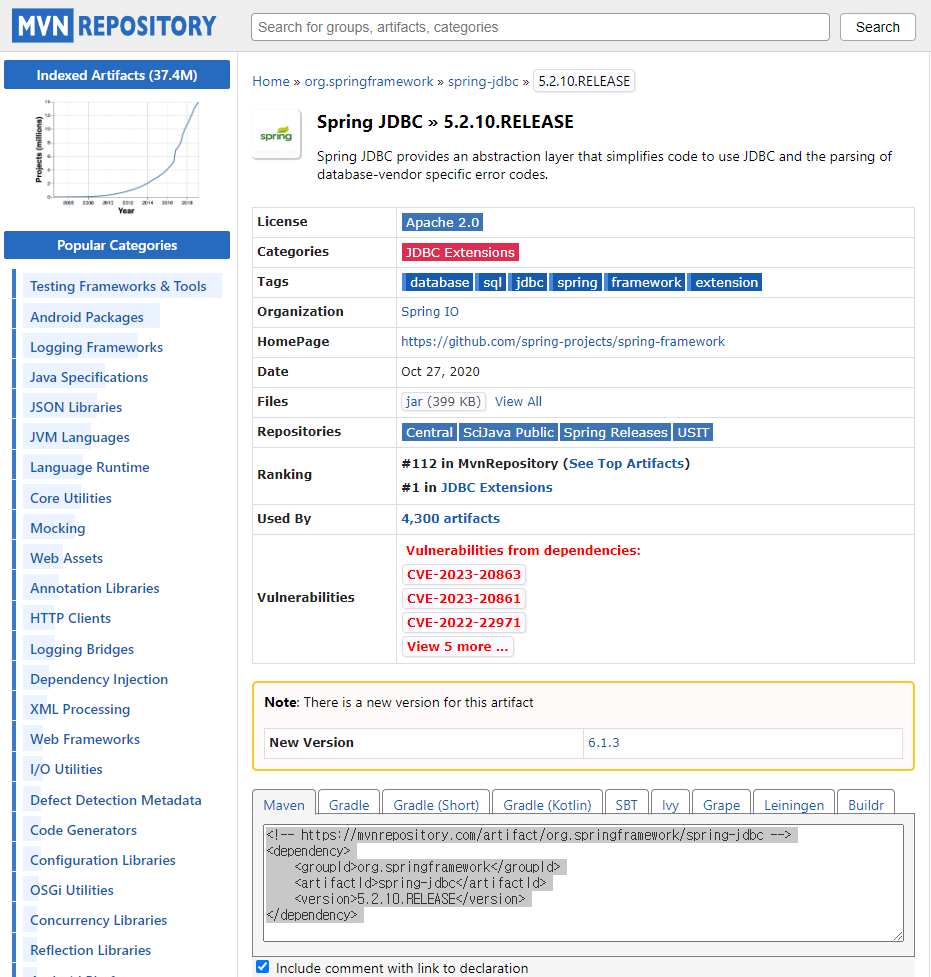
Task: Open XML Processing category
Action: pyautogui.click(x=80, y=709)
